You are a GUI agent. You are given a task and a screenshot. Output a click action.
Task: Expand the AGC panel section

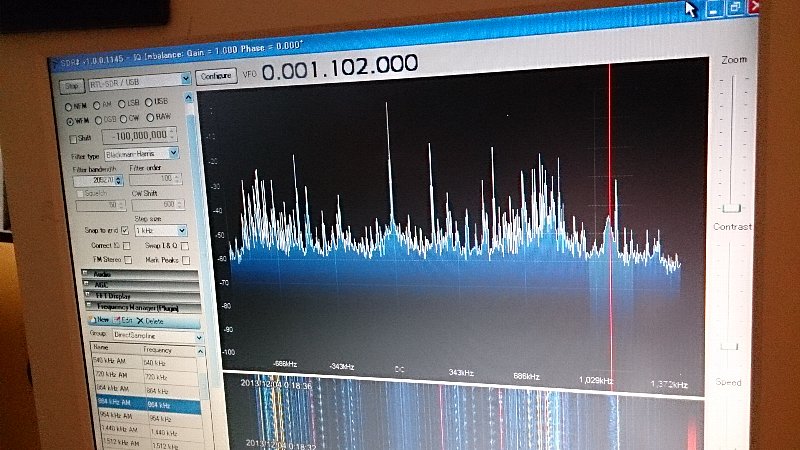click(86, 284)
